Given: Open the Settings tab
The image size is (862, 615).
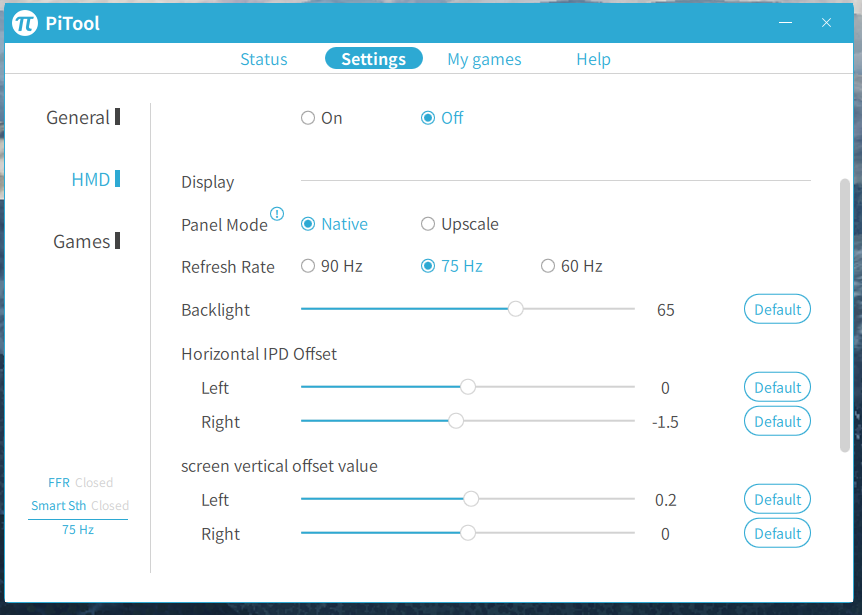Looking at the screenshot, I should point(374,58).
